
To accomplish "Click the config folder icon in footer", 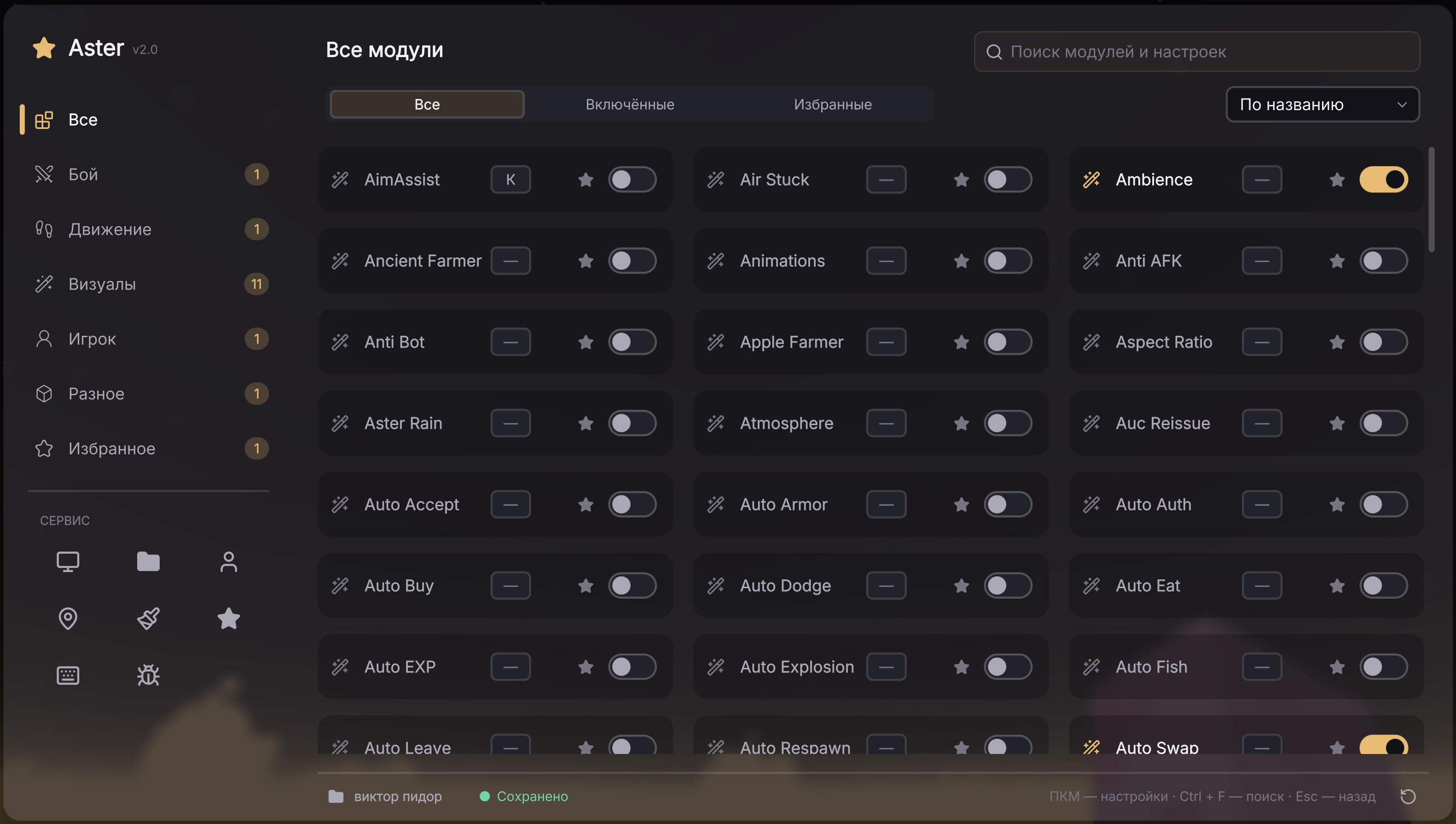I will (x=336, y=796).
